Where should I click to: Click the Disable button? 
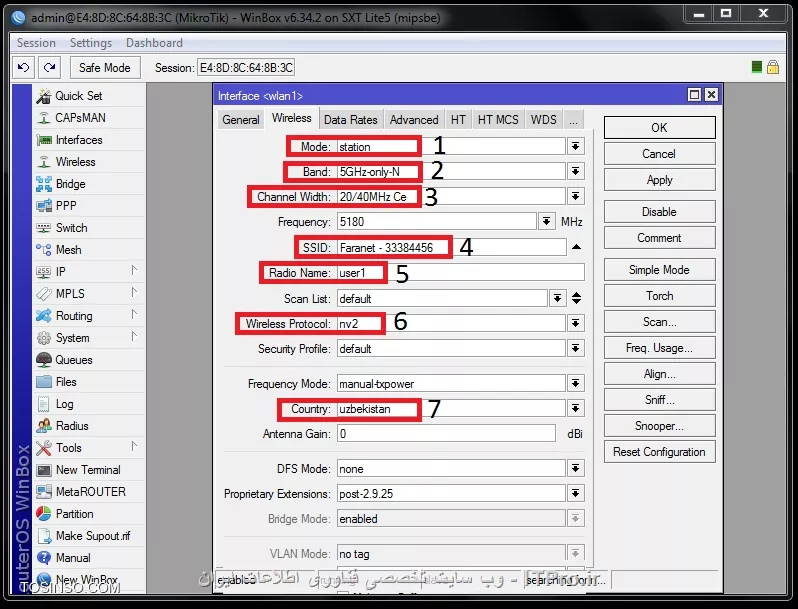[x=660, y=212]
